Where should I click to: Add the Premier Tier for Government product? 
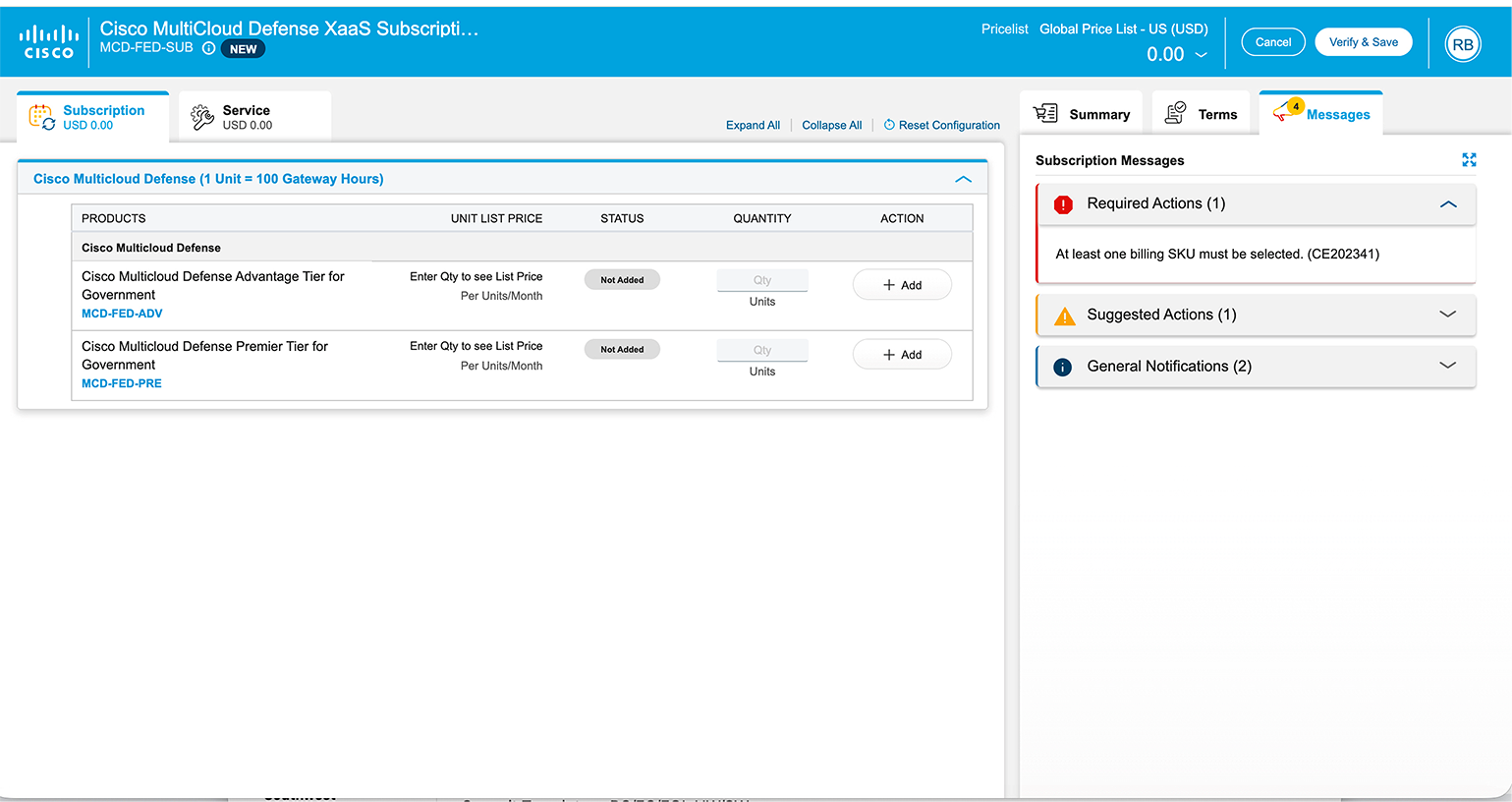(902, 355)
